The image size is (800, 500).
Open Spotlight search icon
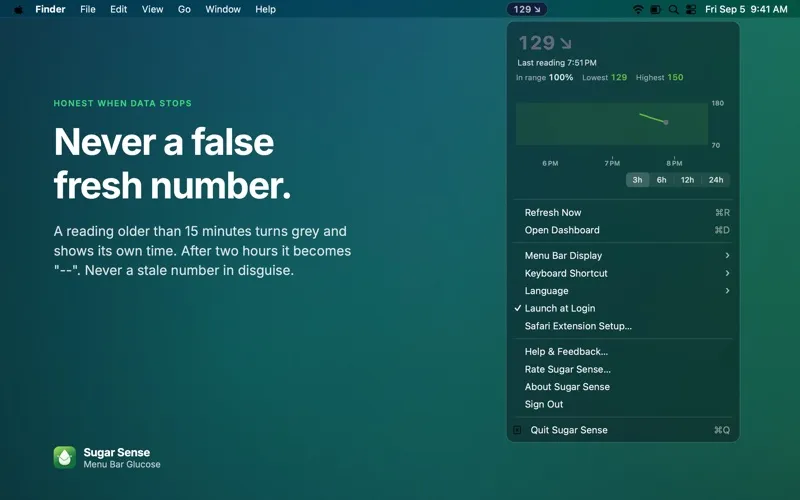point(673,9)
